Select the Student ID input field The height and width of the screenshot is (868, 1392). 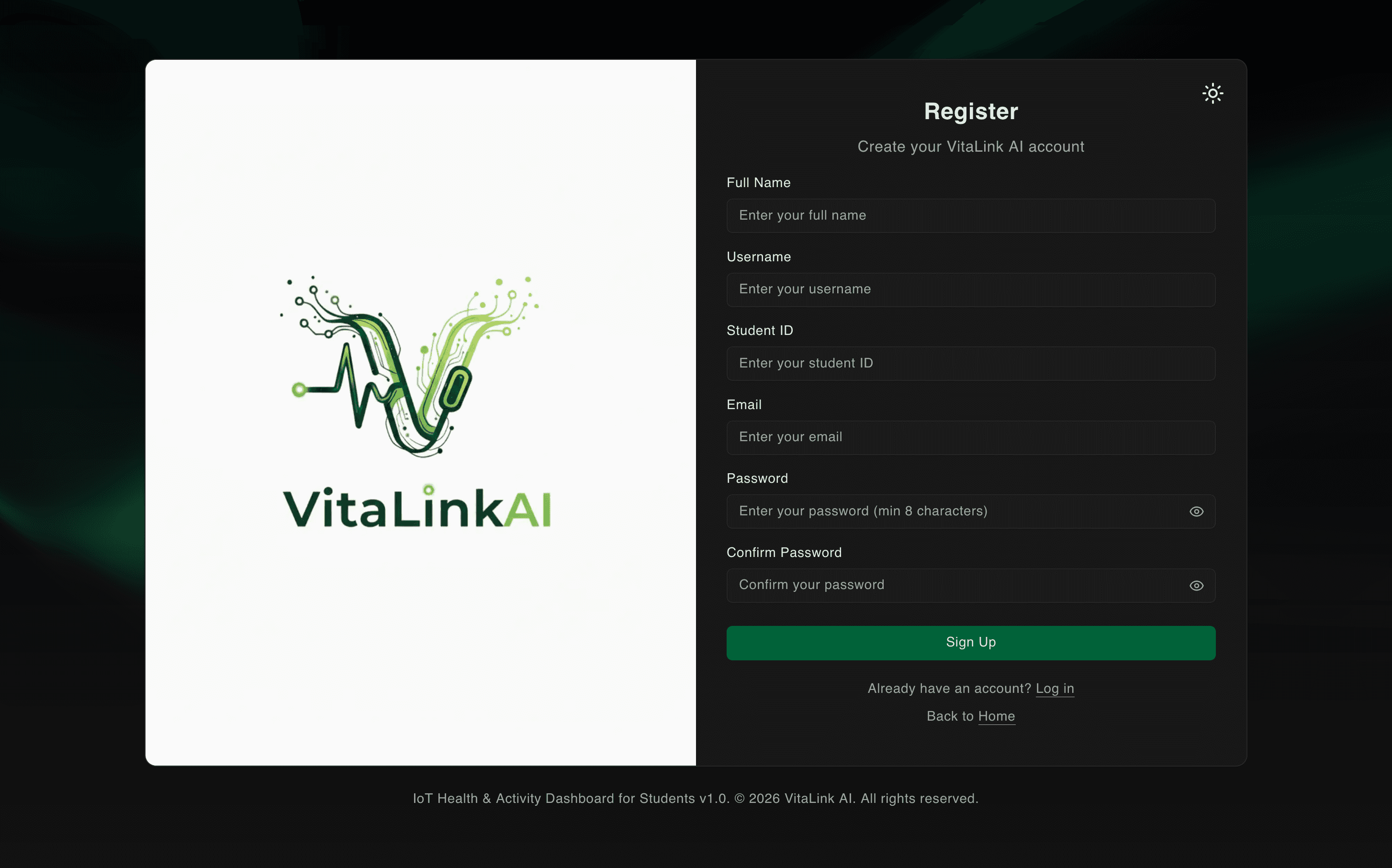pyautogui.click(x=970, y=363)
